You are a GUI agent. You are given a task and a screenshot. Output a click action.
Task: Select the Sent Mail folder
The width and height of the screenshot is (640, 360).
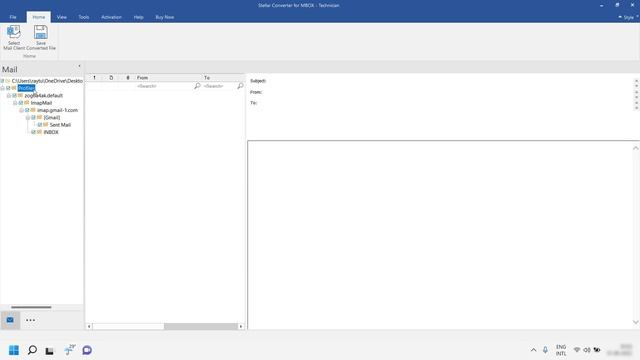coord(60,125)
